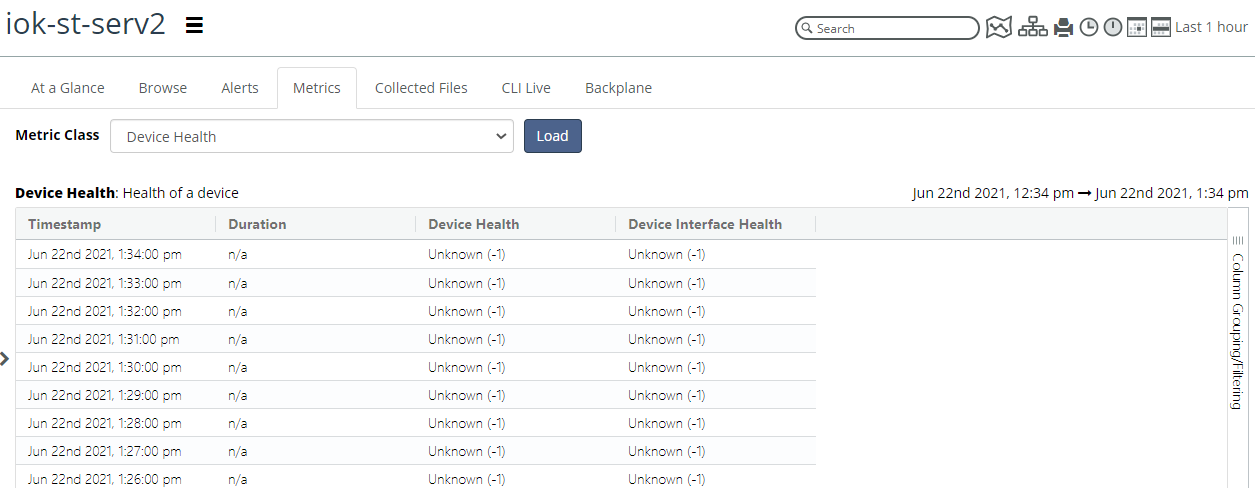Screen dimensions: 1255x488
Task: Open the Metric Class dropdown
Action: point(311,137)
